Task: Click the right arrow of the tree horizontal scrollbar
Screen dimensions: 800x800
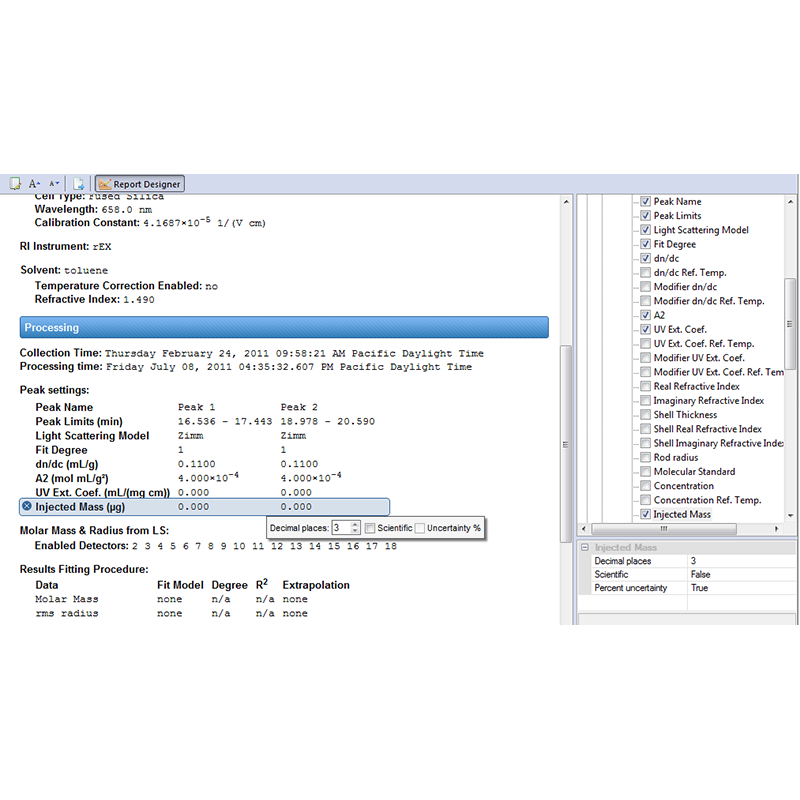Action: click(x=777, y=529)
